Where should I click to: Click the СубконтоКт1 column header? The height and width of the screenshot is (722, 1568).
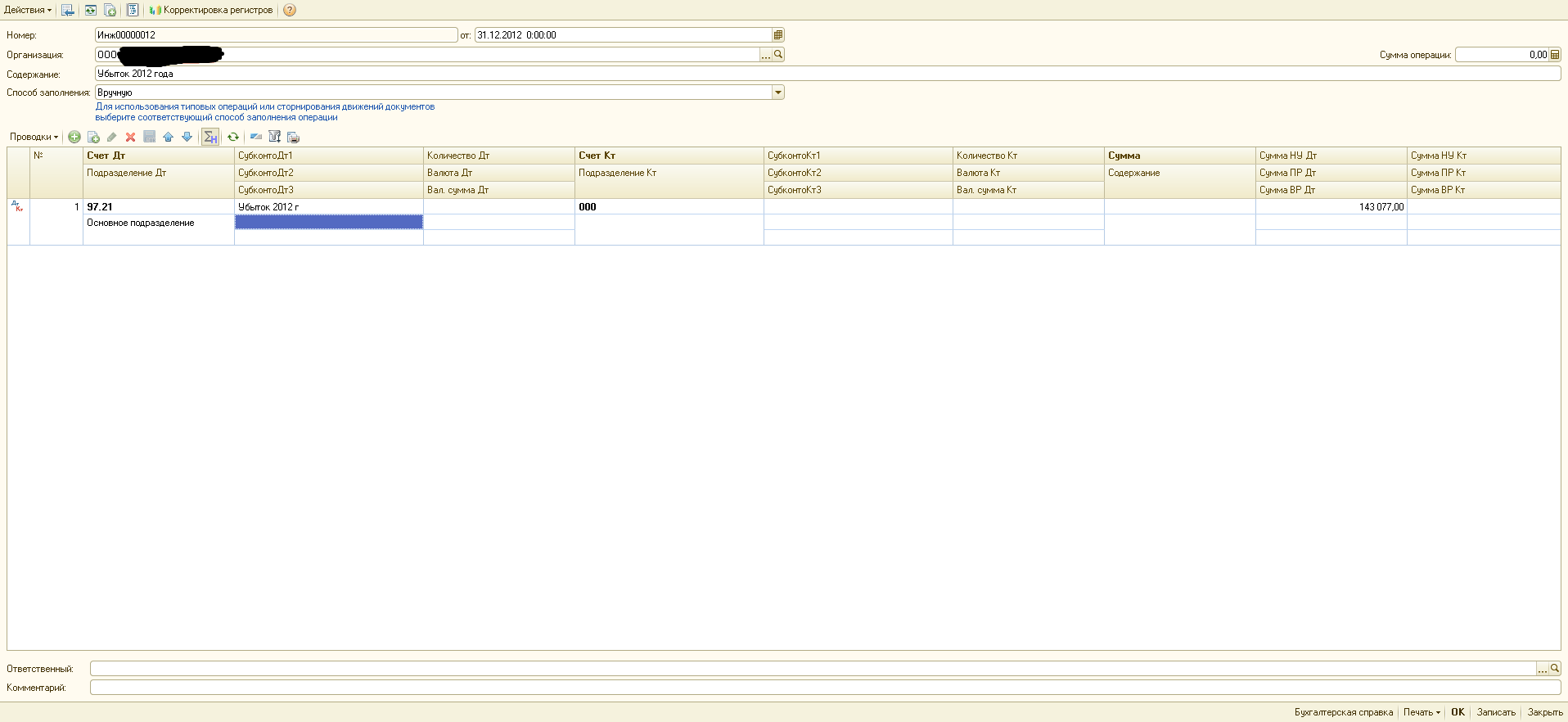(x=858, y=156)
